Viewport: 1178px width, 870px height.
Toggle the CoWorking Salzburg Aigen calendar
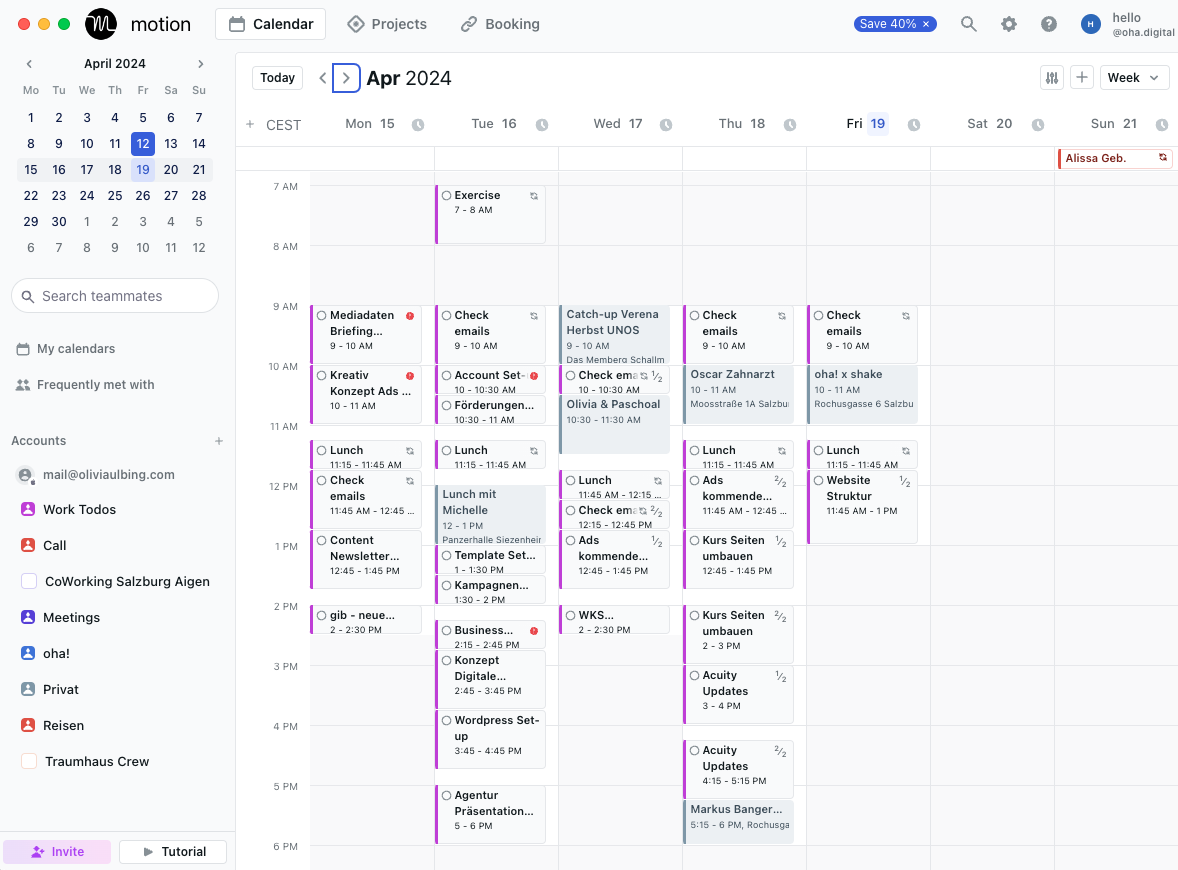[28, 581]
